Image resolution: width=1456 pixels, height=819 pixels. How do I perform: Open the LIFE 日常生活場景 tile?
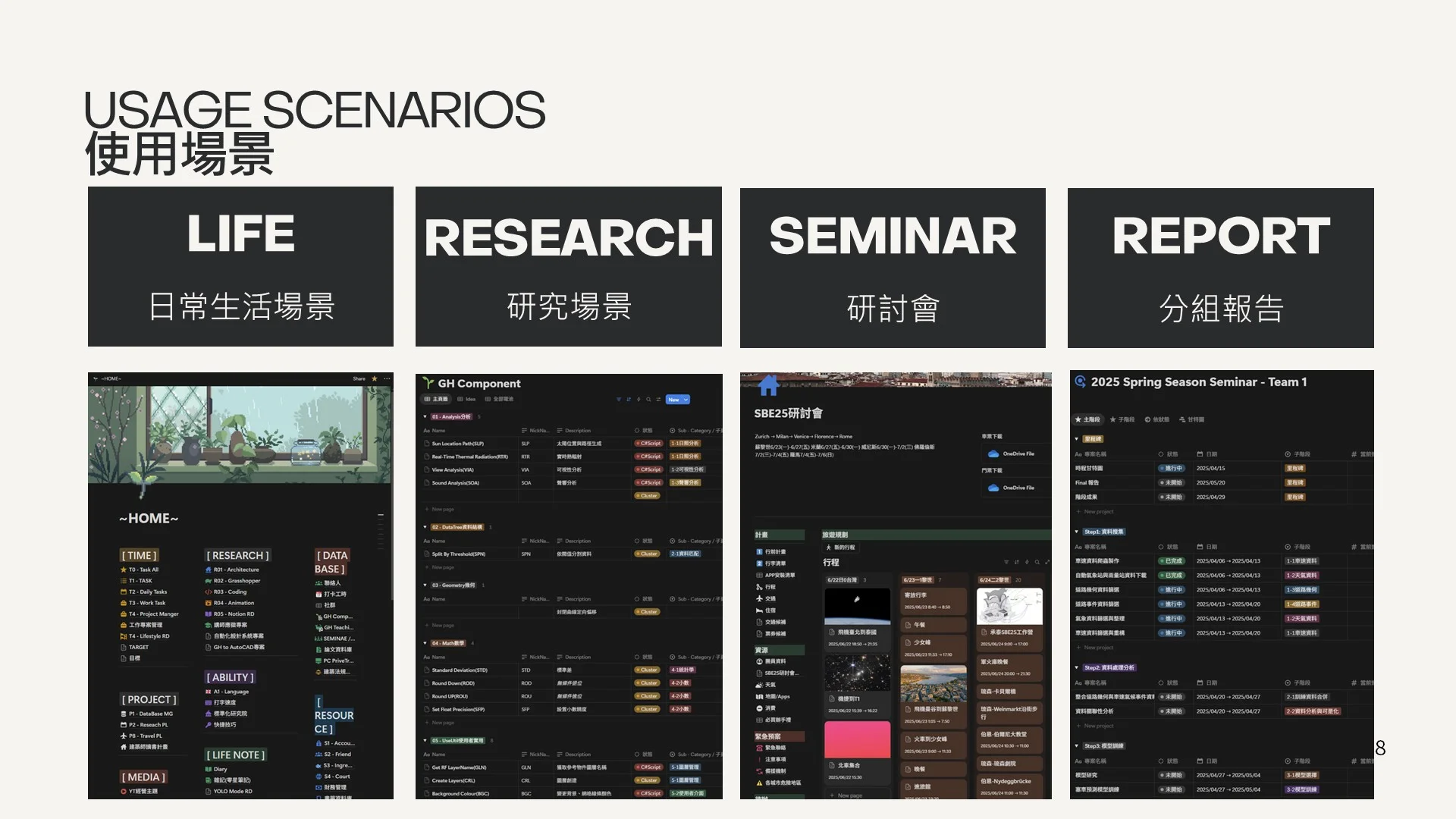pos(240,267)
